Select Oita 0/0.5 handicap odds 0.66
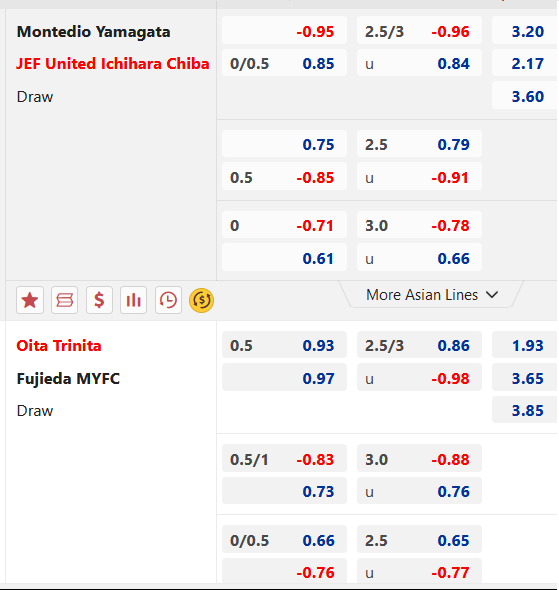559x590 pixels. [x=284, y=539]
